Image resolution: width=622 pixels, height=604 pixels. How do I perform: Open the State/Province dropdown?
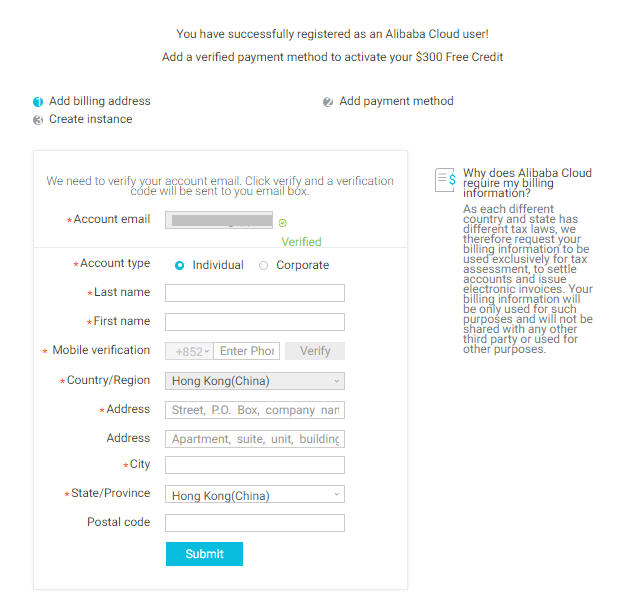255,495
